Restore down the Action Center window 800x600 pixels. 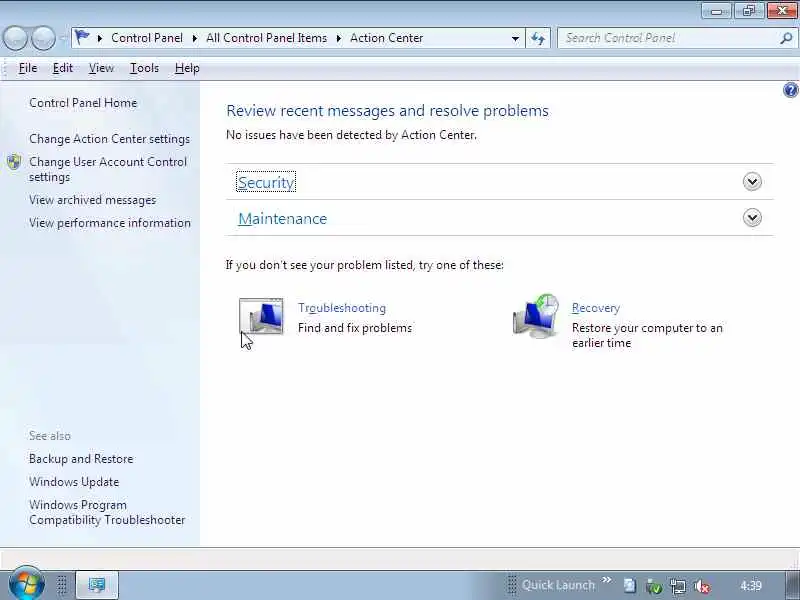748,11
